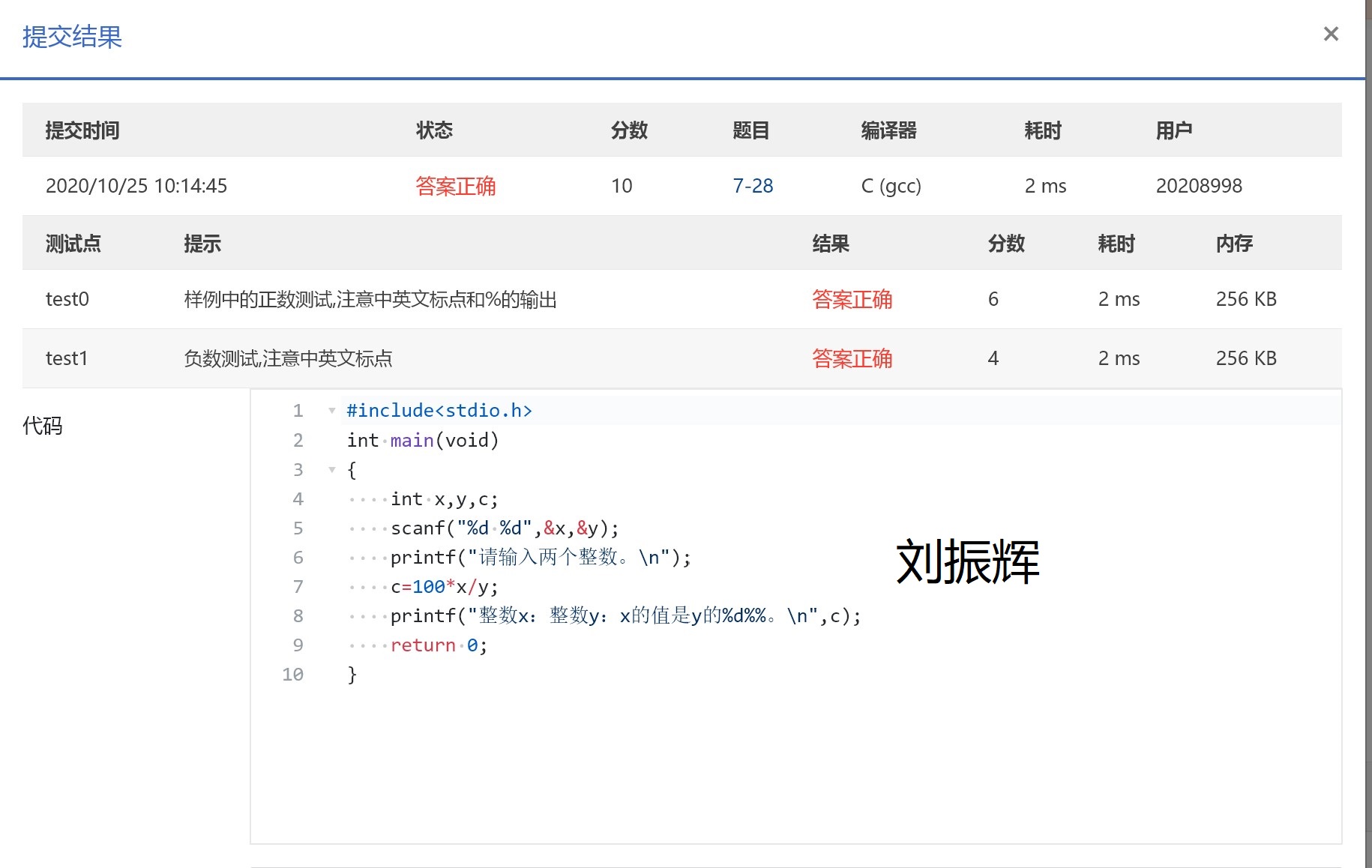1372x868 pixels.
Task: Click the return 0; code line
Action: (x=439, y=645)
